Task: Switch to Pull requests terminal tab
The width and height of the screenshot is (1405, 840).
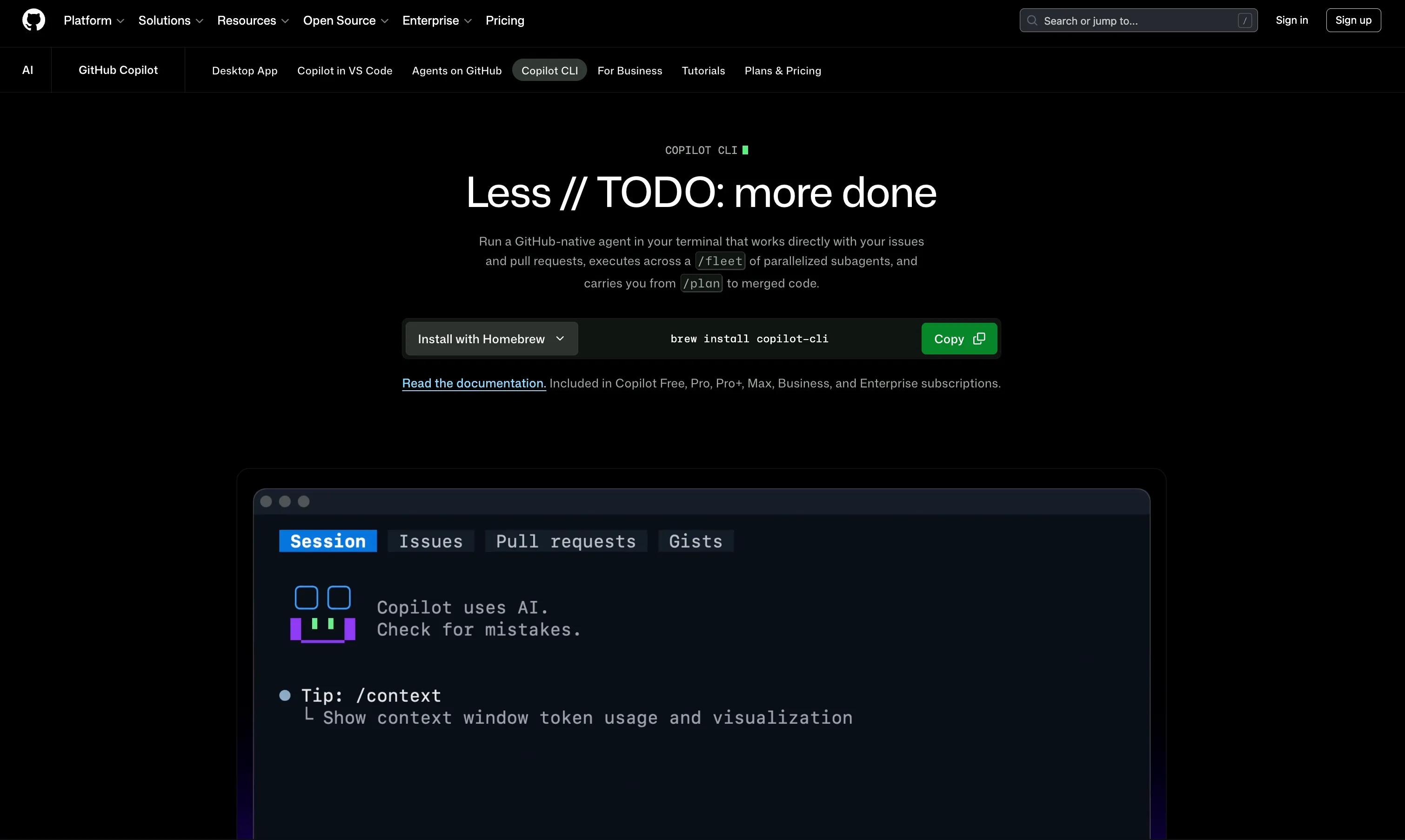Action: click(x=566, y=541)
